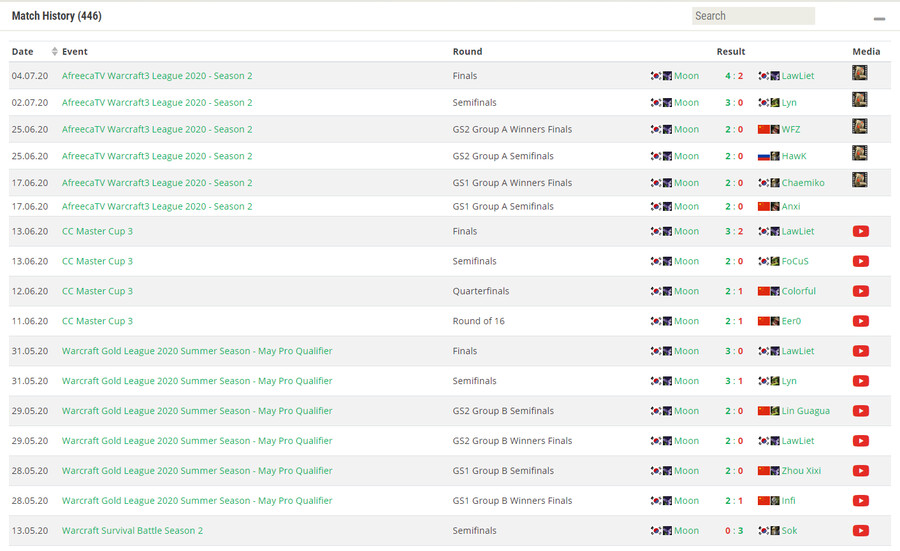
Task: Open YouTube VOD for Moon vs Zhou Xixi
Action: coord(860,471)
